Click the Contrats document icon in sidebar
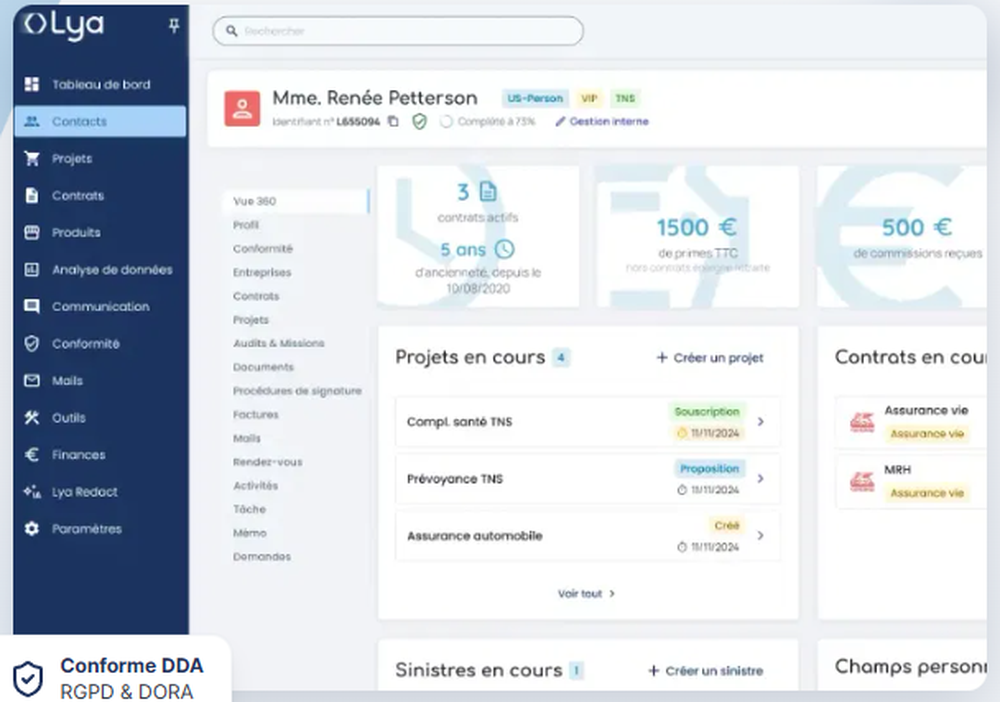 point(32,195)
